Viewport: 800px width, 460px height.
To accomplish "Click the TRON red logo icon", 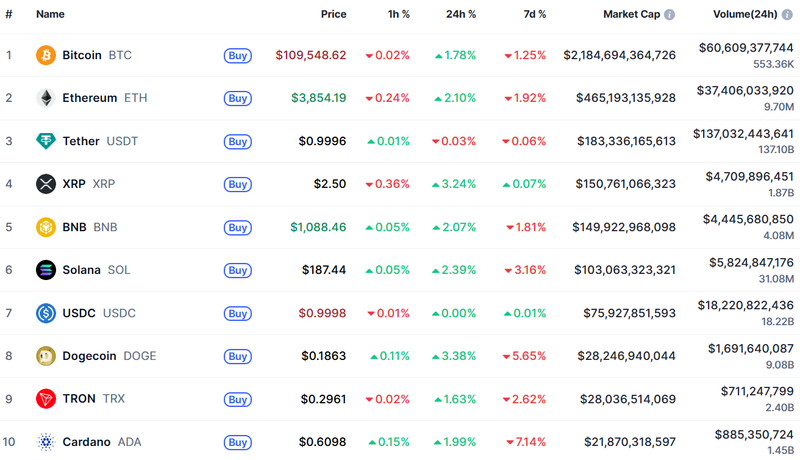I will click(46, 399).
